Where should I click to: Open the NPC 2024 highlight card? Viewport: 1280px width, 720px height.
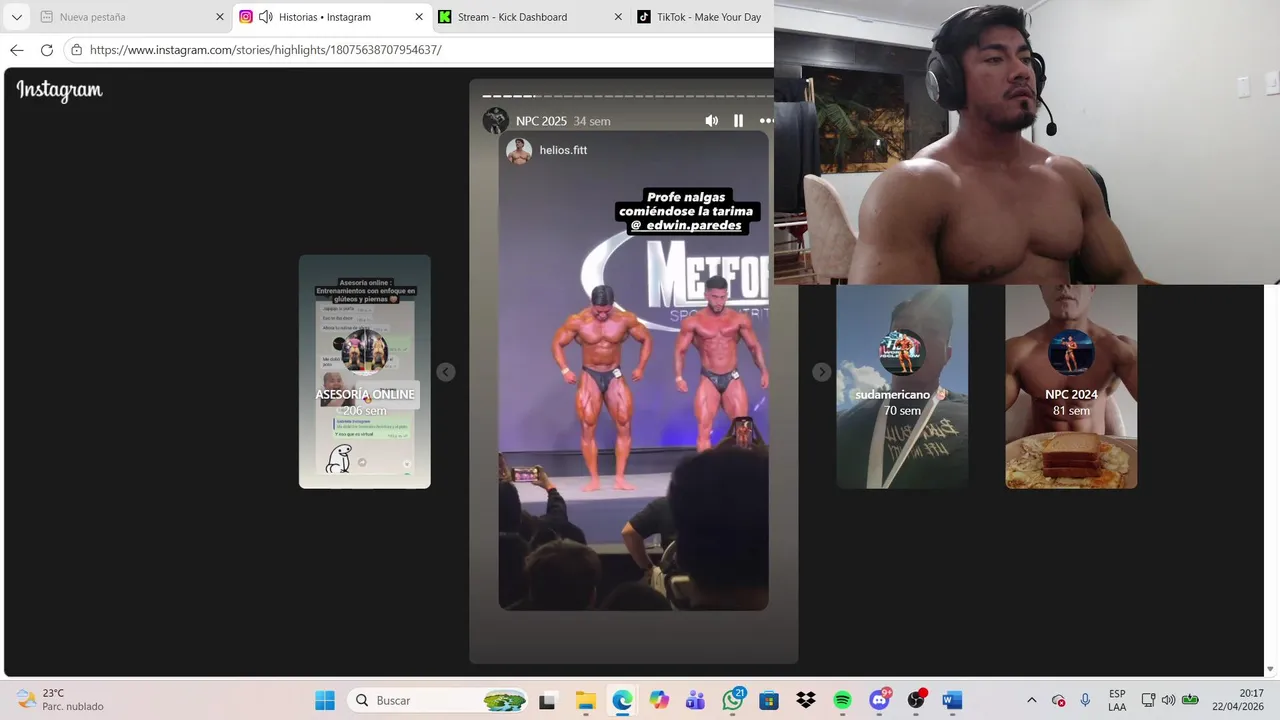[1071, 387]
